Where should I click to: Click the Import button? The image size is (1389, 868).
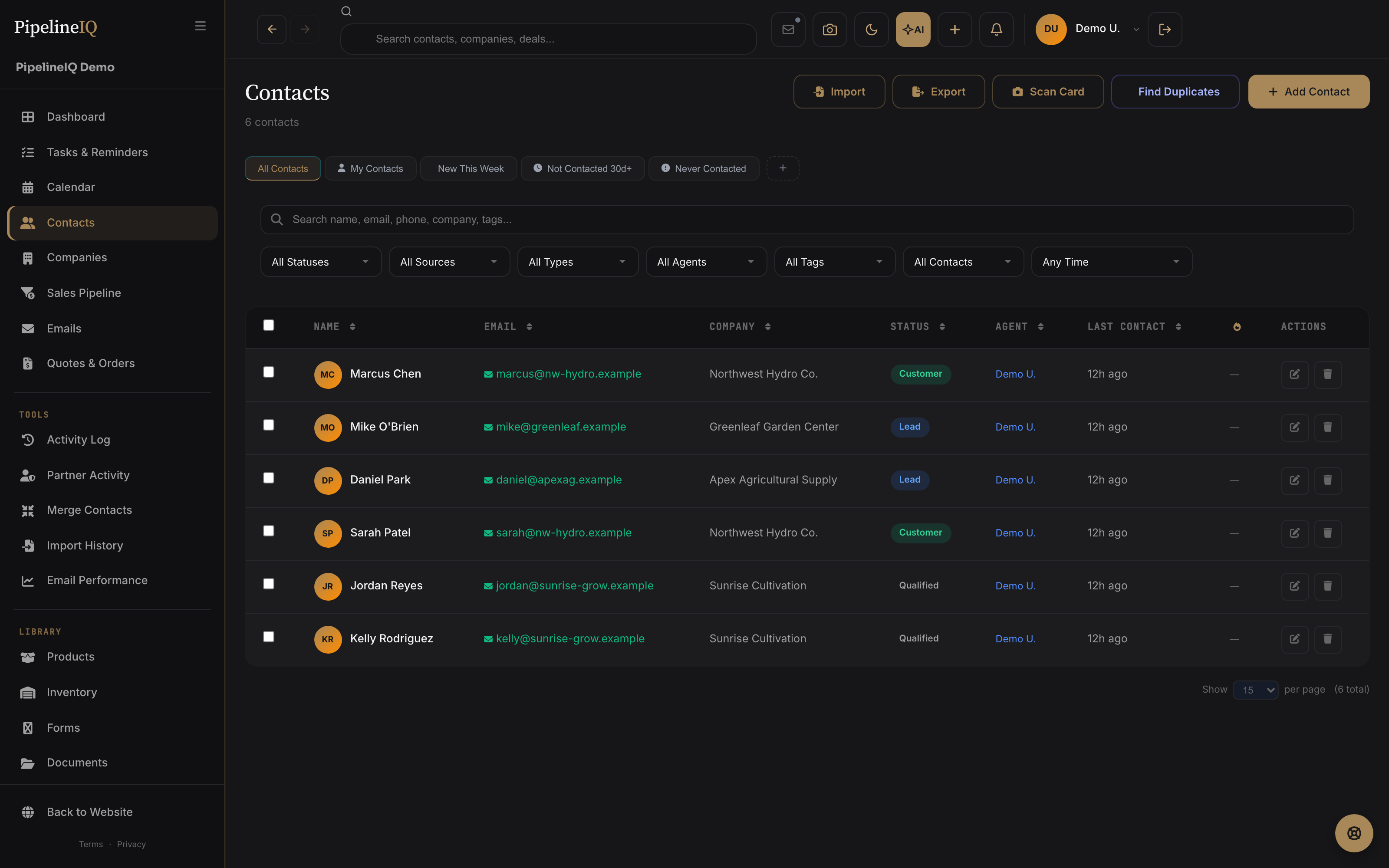(839, 92)
